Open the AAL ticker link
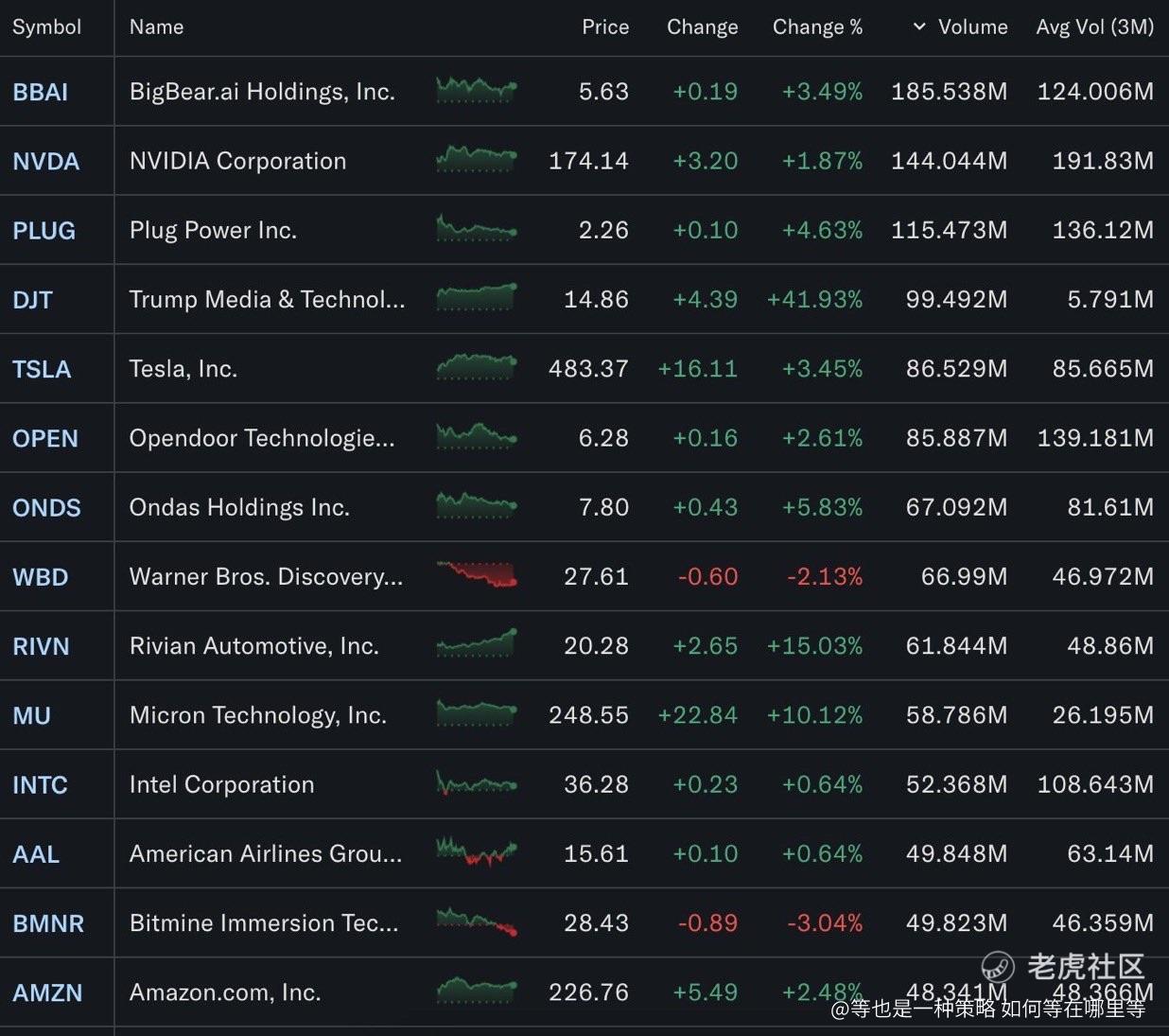This screenshot has width=1169, height=1036. pos(36,854)
